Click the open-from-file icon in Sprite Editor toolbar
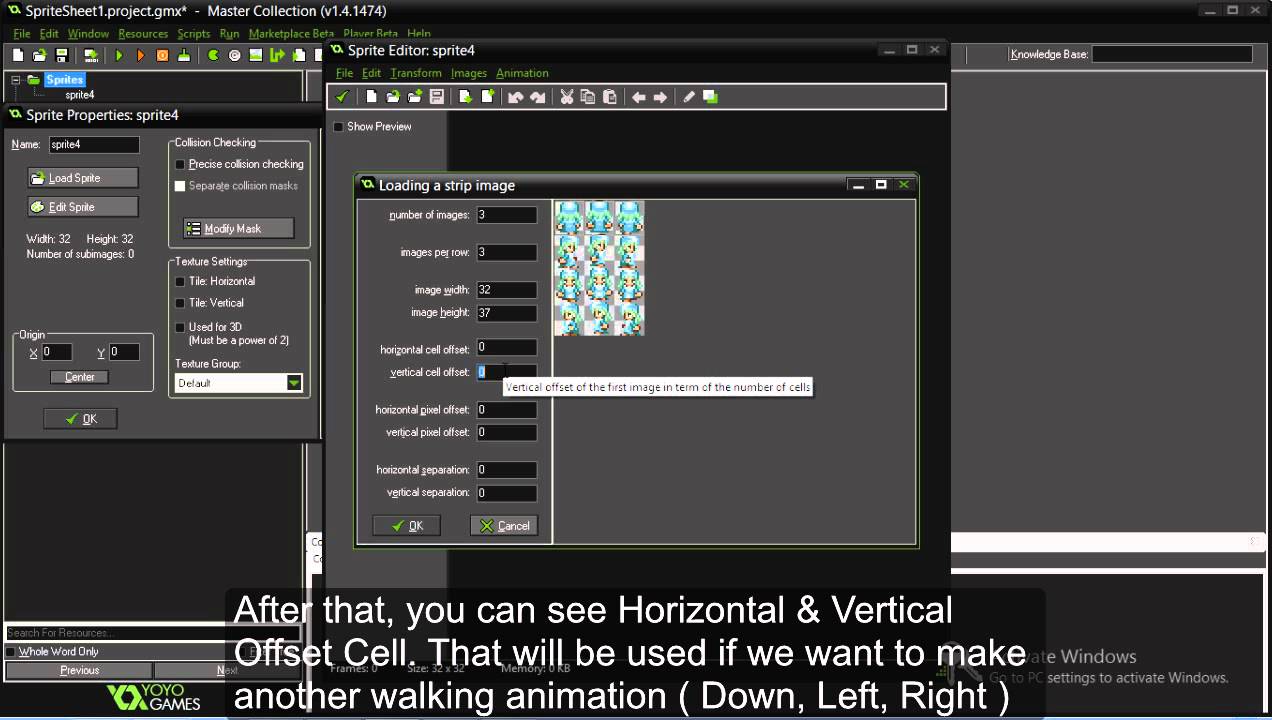Image resolution: width=1272 pixels, height=720 pixels. point(393,97)
